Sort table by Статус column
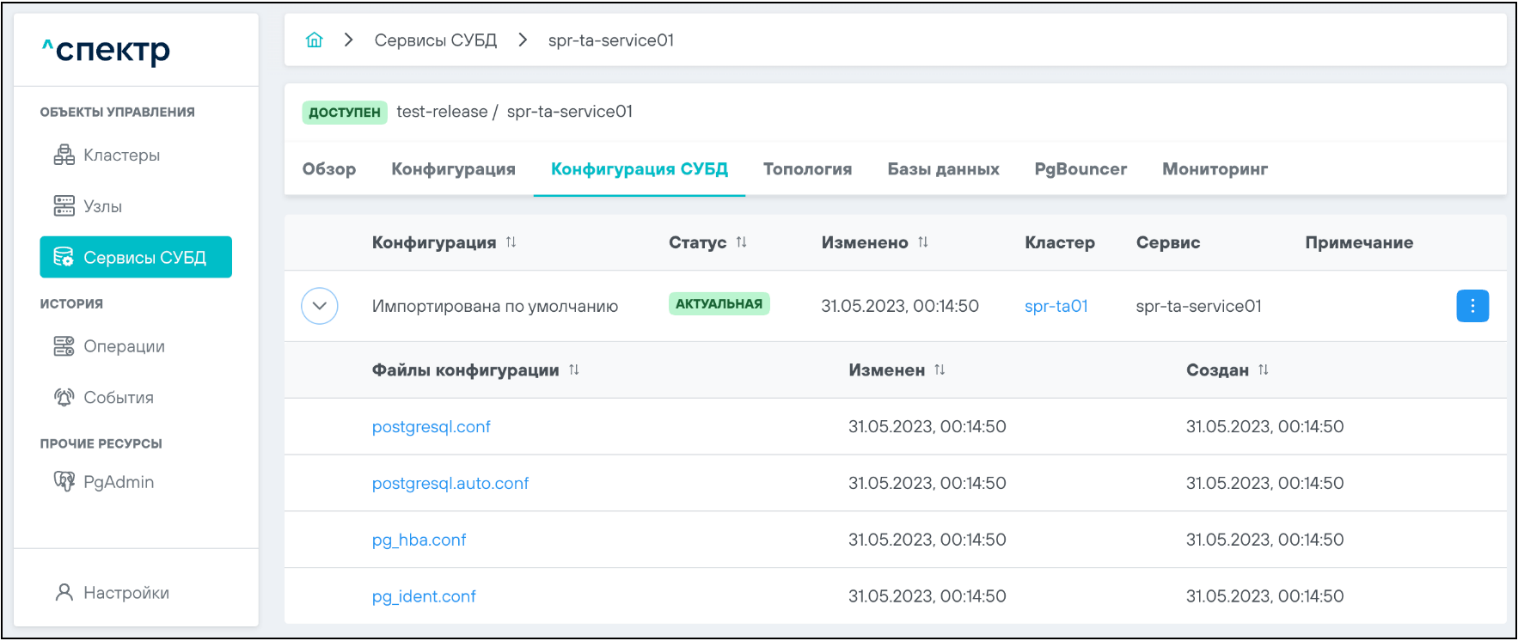The height and width of the screenshot is (641, 1518). coord(741,243)
